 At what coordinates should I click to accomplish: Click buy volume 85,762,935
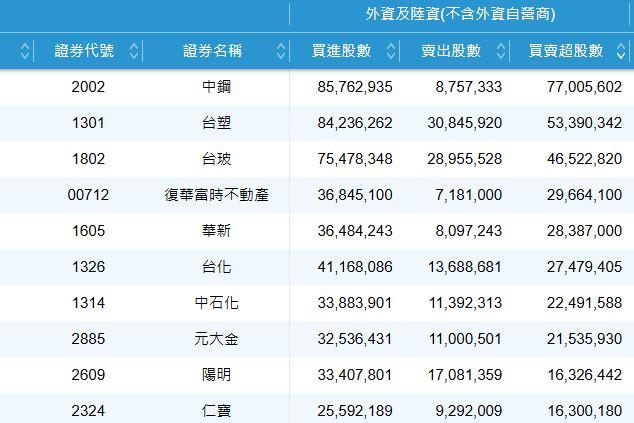click(x=355, y=87)
